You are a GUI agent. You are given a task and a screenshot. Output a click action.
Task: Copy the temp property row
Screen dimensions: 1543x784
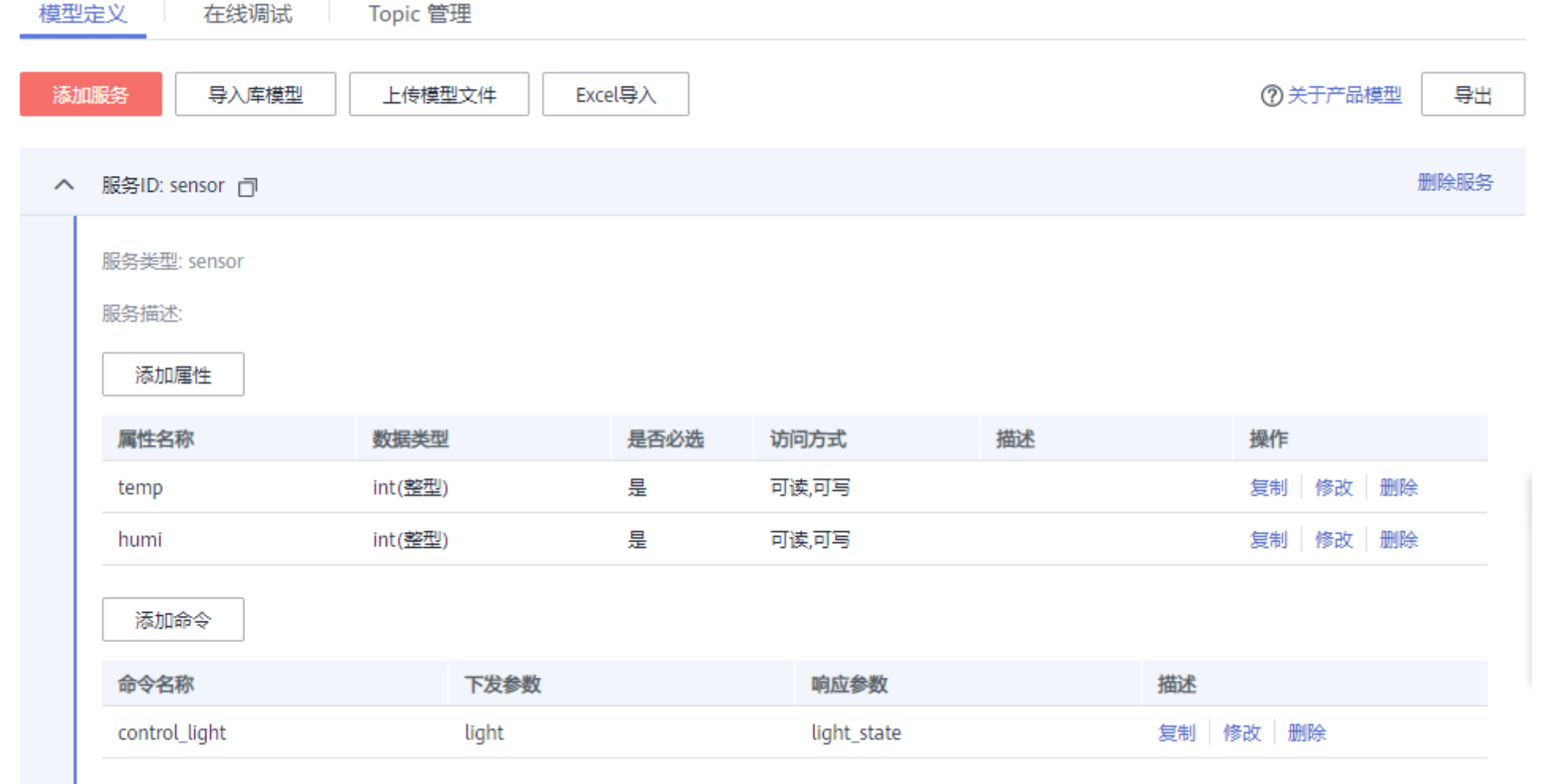tap(1268, 488)
